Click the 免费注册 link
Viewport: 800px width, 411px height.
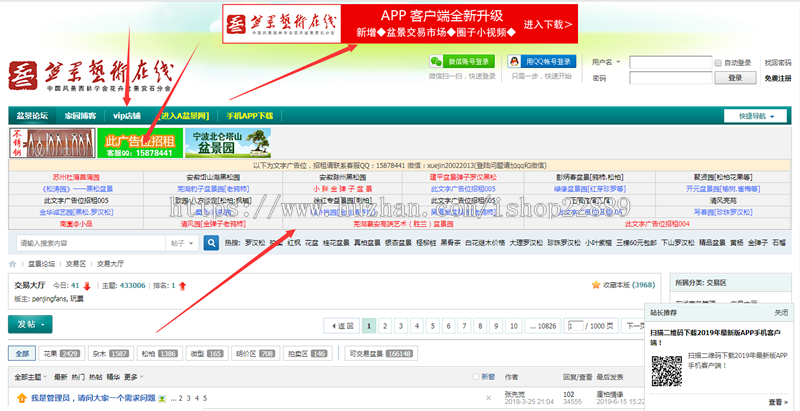[778, 79]
